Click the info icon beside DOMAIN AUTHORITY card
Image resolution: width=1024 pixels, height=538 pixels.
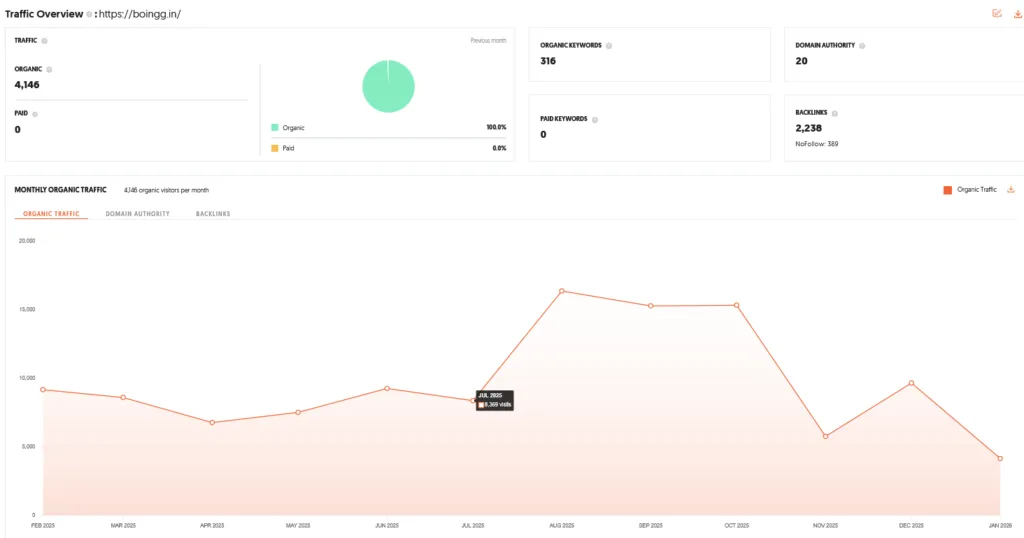862,46
